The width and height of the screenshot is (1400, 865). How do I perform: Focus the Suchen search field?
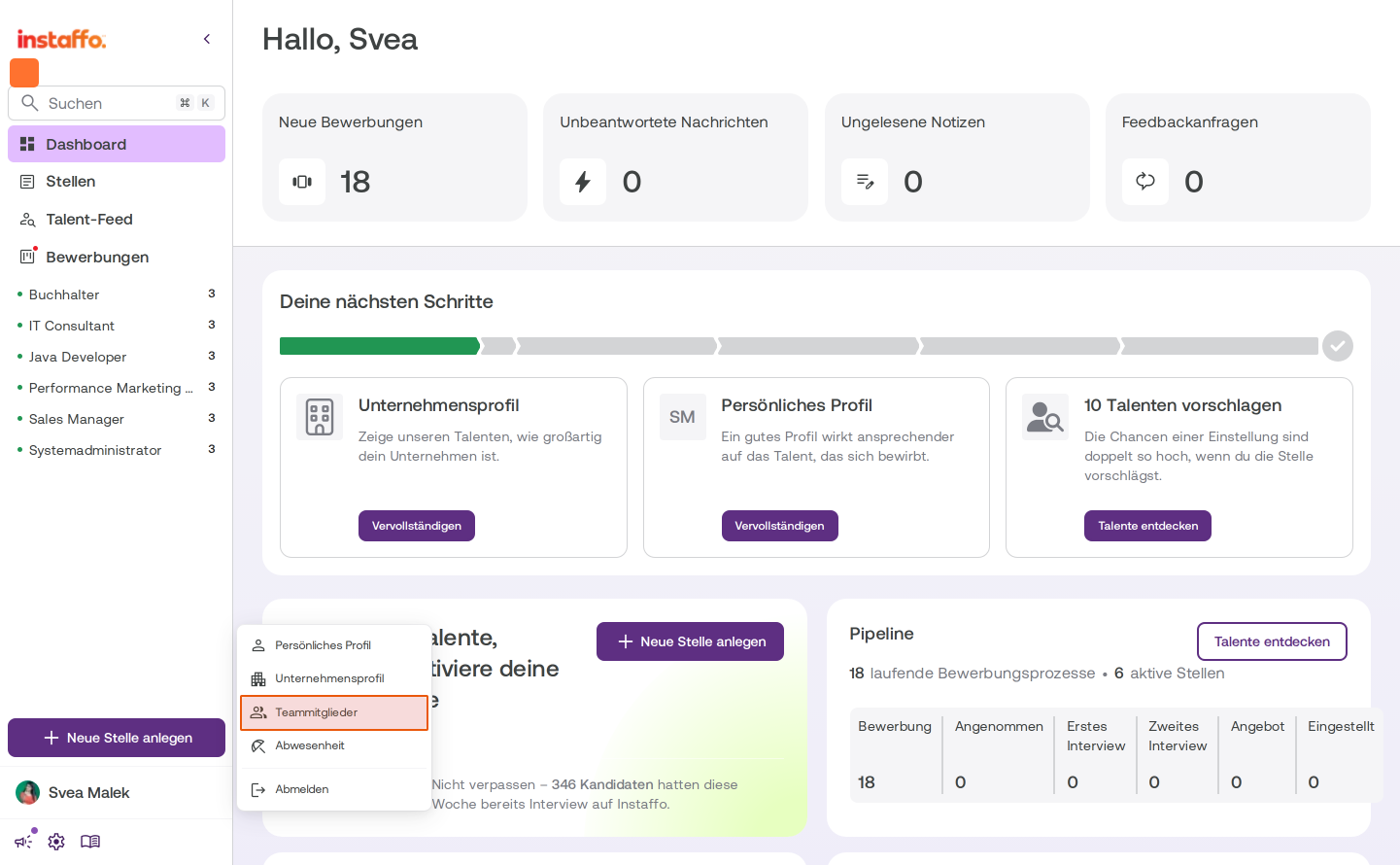pyautogui.click(x=117, y=103)
